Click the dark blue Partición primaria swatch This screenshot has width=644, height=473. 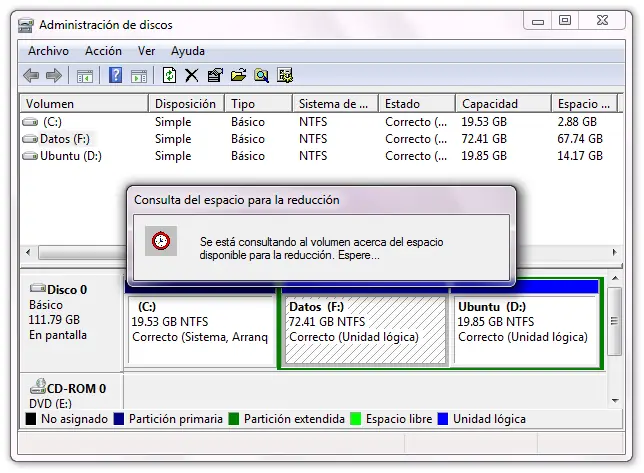tap(119, 419)
